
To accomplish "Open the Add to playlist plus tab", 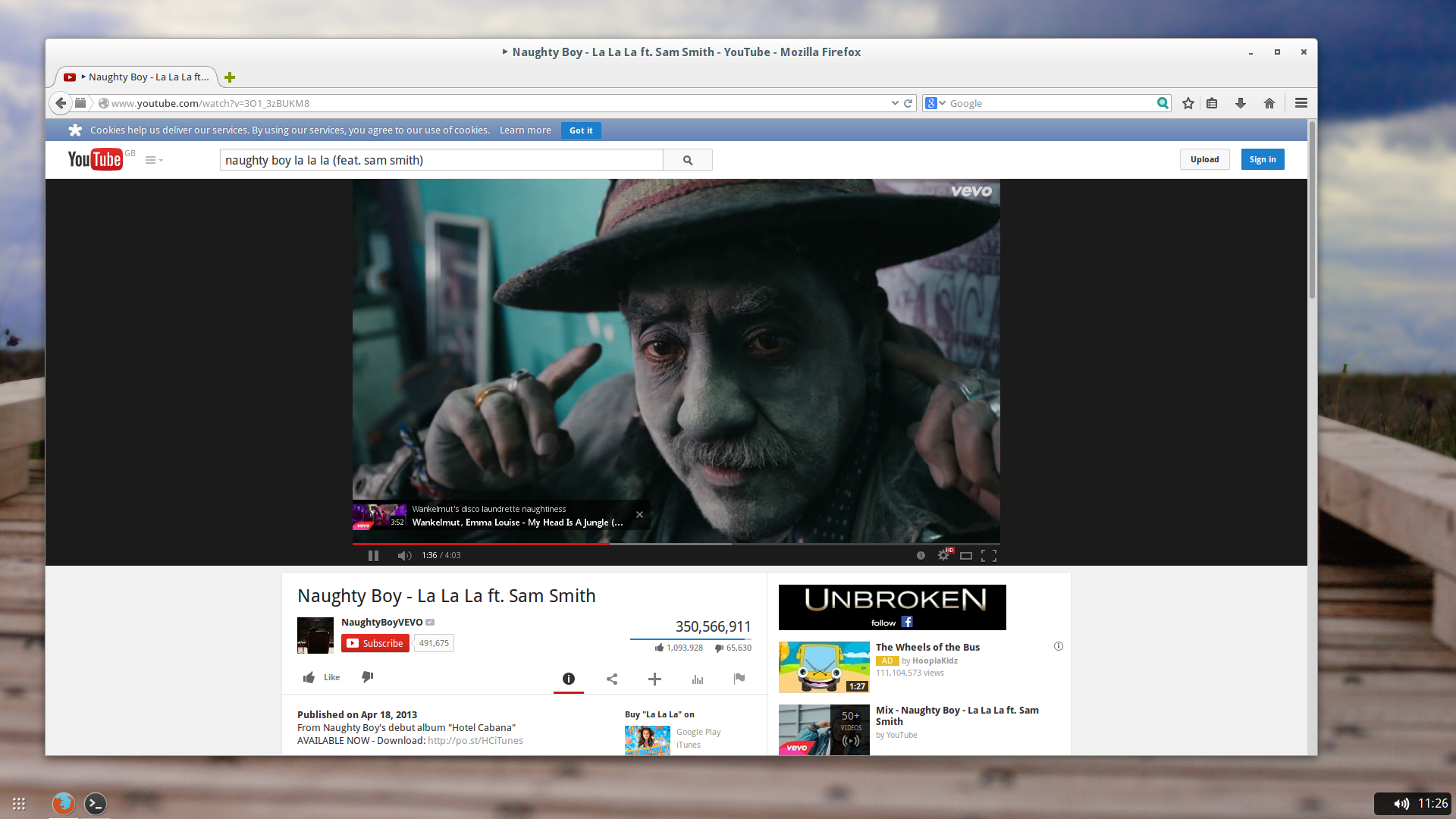I will [655, 679].
